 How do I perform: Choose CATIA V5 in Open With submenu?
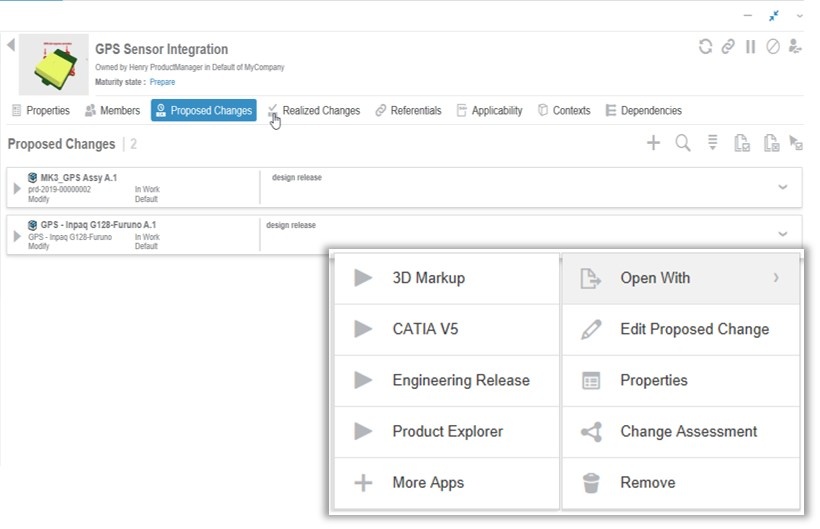425,329
